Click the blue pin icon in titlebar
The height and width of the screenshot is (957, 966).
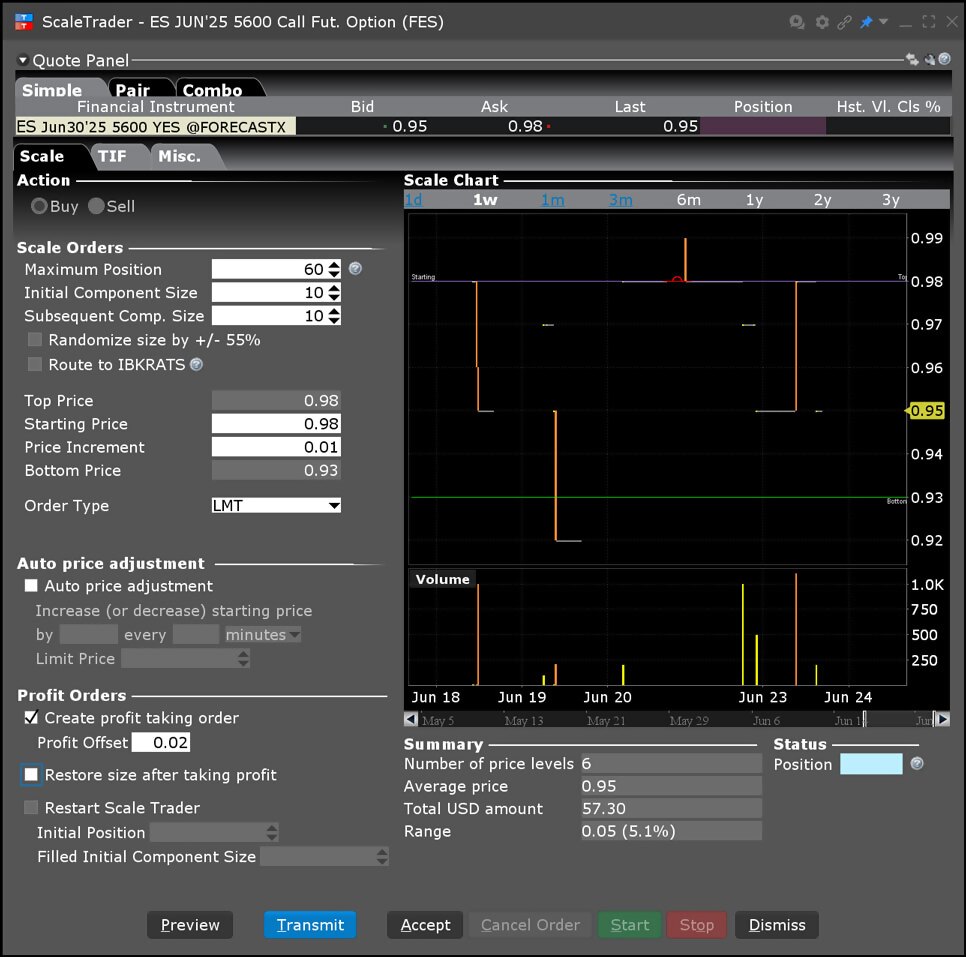pos(868,22)
